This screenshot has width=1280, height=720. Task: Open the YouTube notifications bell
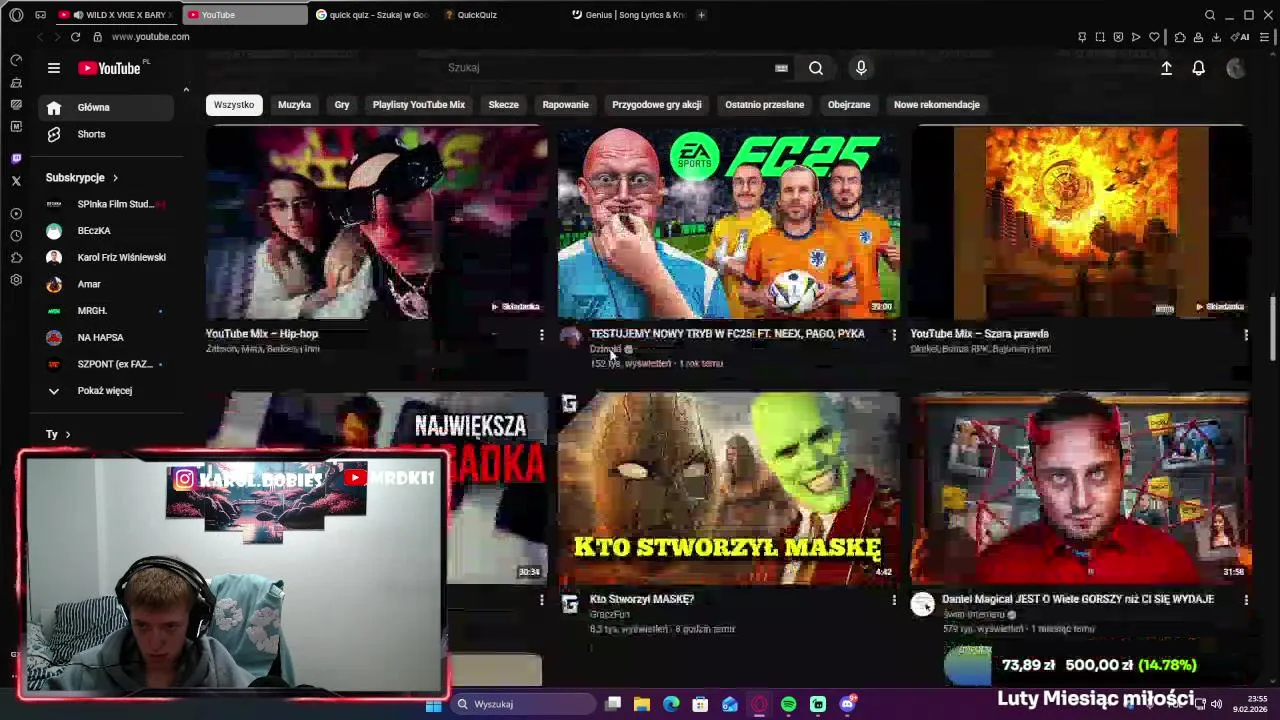click(1198, 68)
